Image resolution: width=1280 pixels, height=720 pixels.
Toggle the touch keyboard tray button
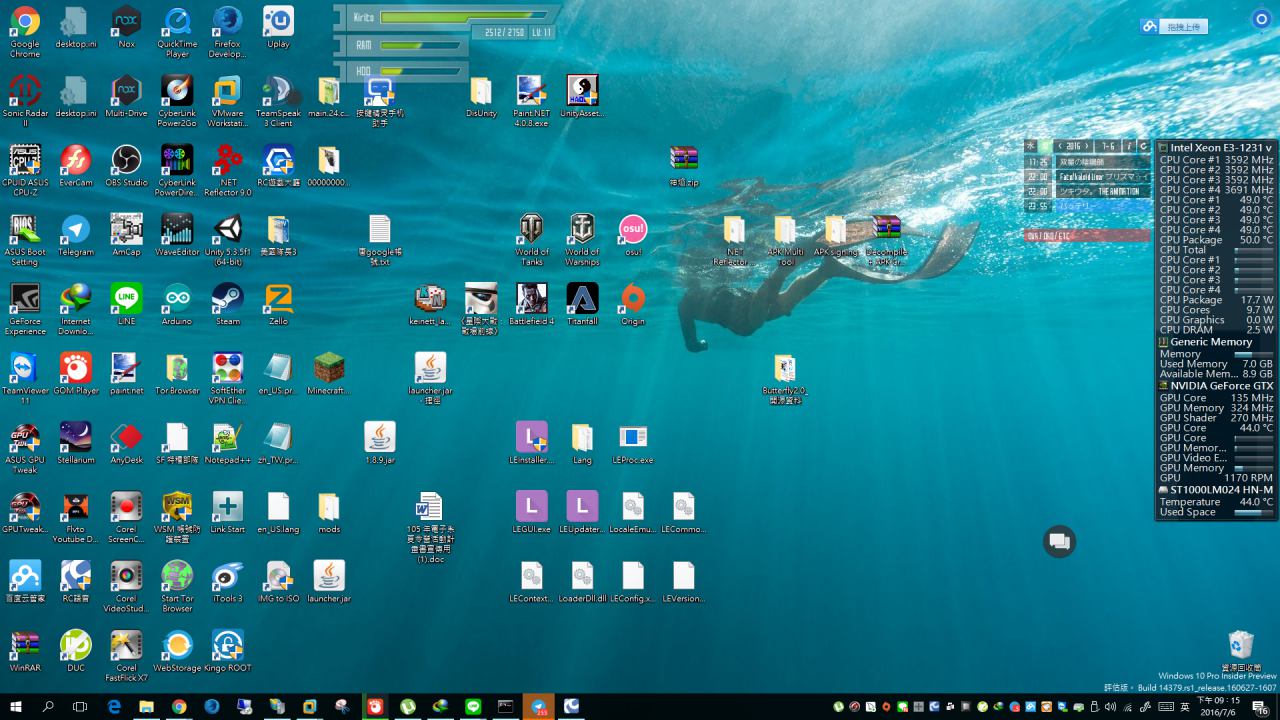(x=1166, y=707)
